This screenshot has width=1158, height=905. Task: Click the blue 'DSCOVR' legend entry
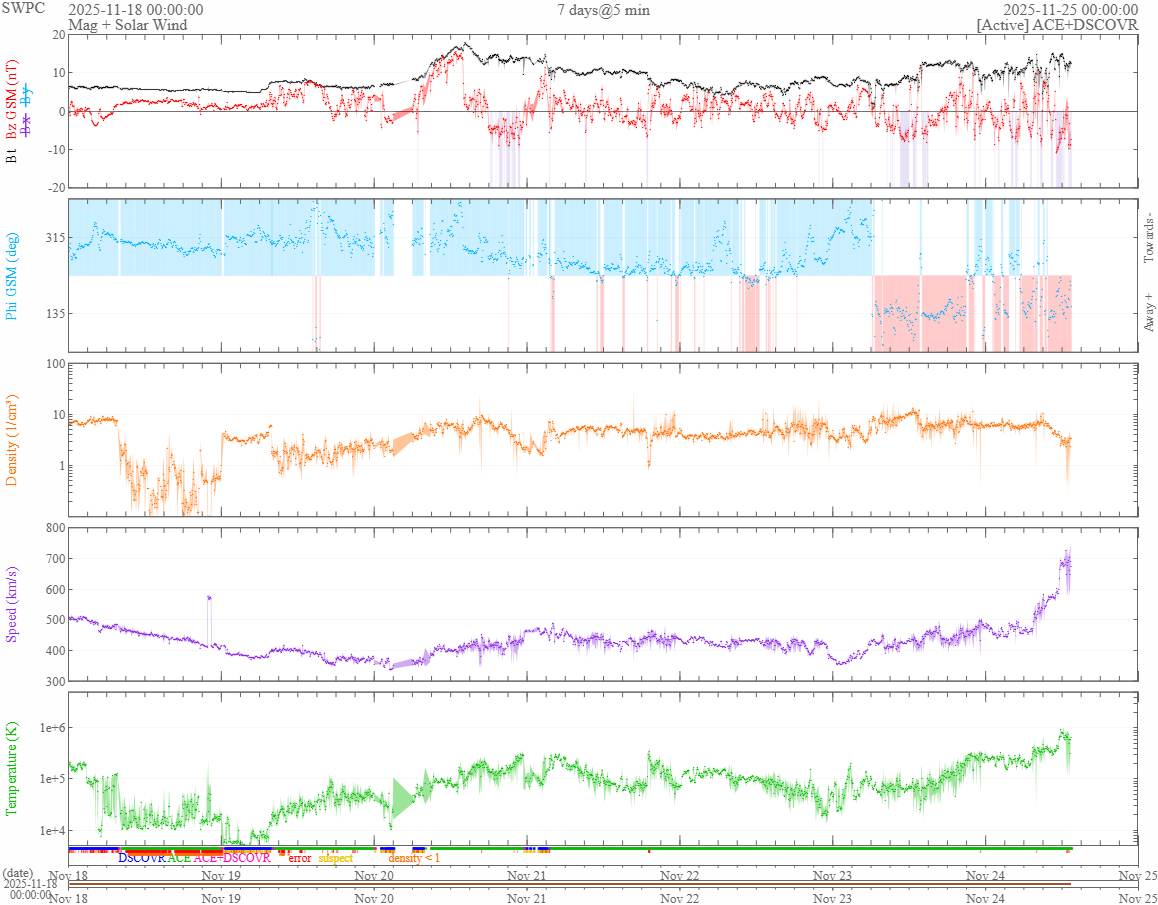click(142, 858)
